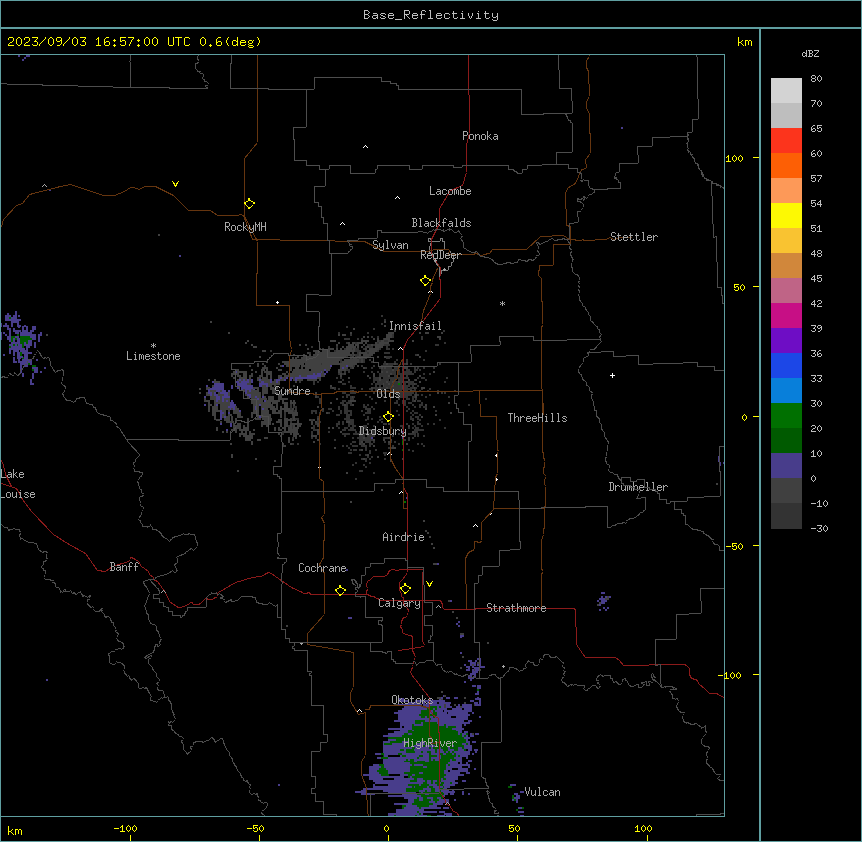862x842 pixels.
Task: Click the Calgary city label
Action: [399, 603]
